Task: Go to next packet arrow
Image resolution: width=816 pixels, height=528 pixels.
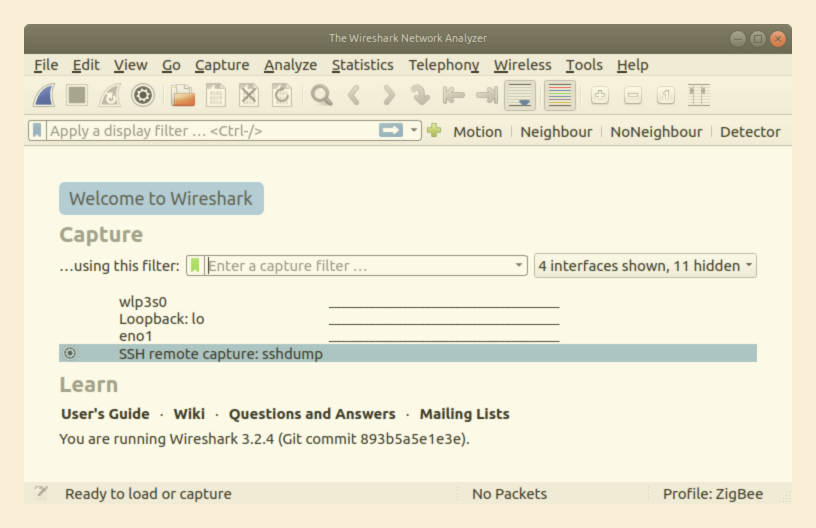Action: tap(388, 96)
